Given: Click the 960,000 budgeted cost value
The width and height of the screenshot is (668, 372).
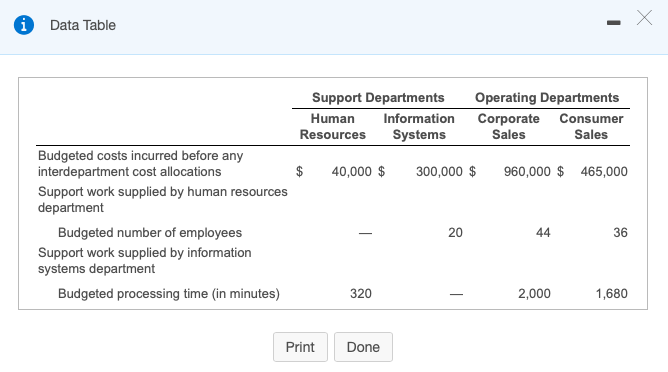Looking at the screenshot, I should (x=527, y=172).
